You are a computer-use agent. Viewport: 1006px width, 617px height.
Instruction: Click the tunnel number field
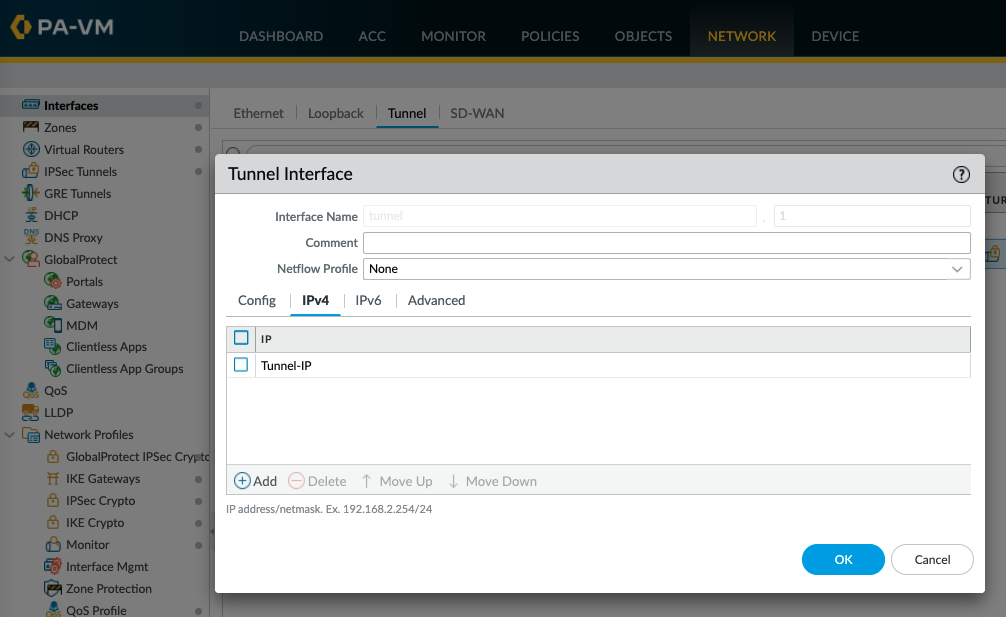tap(872, 216)
